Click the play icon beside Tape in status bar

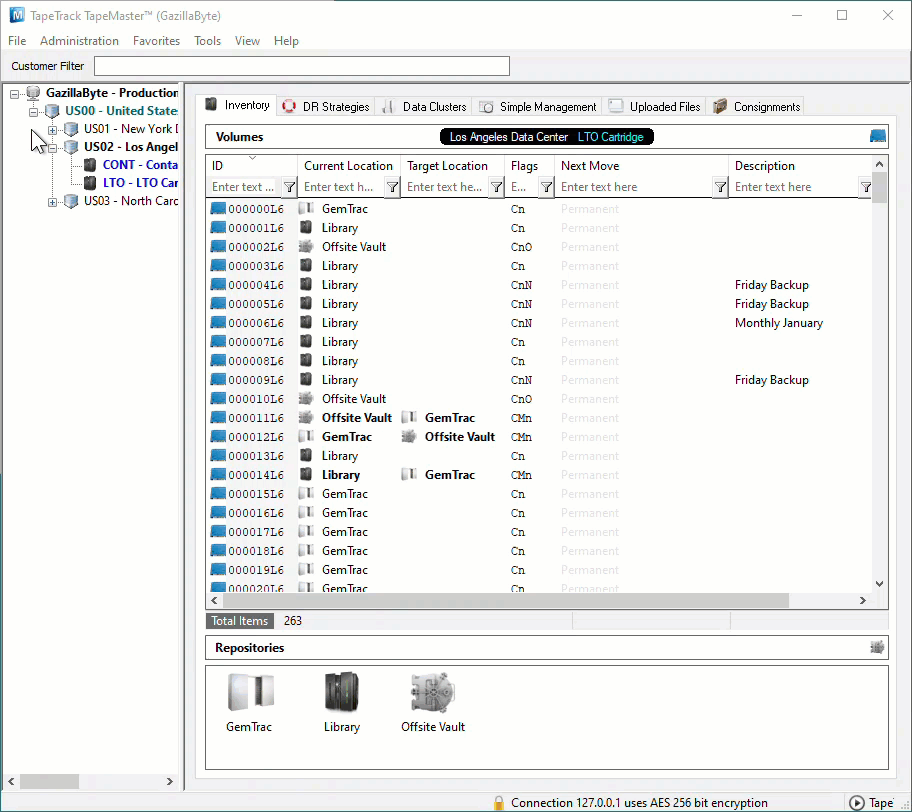(856, 803)
